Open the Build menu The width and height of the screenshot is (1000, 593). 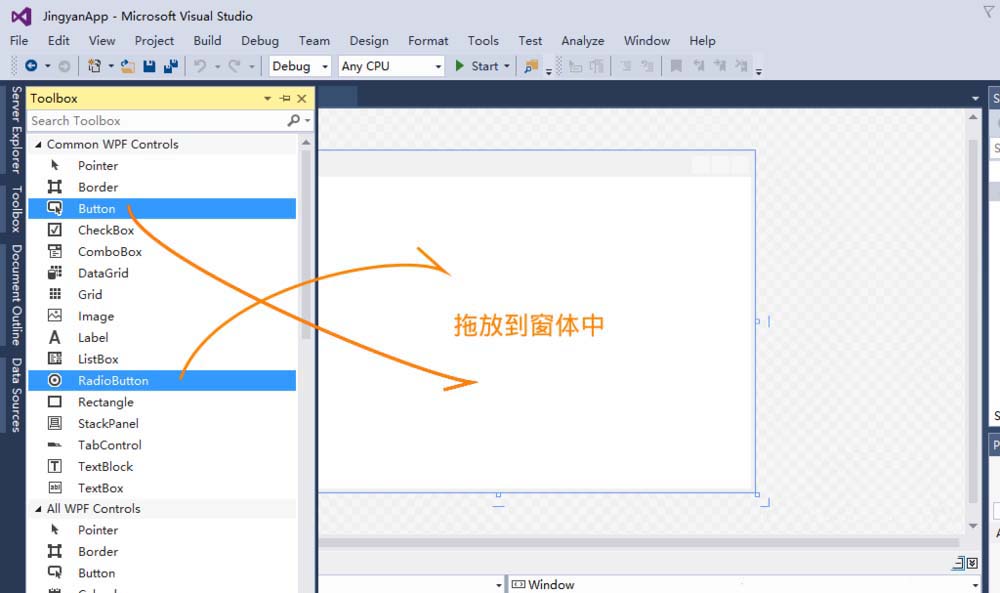[207, 40]
